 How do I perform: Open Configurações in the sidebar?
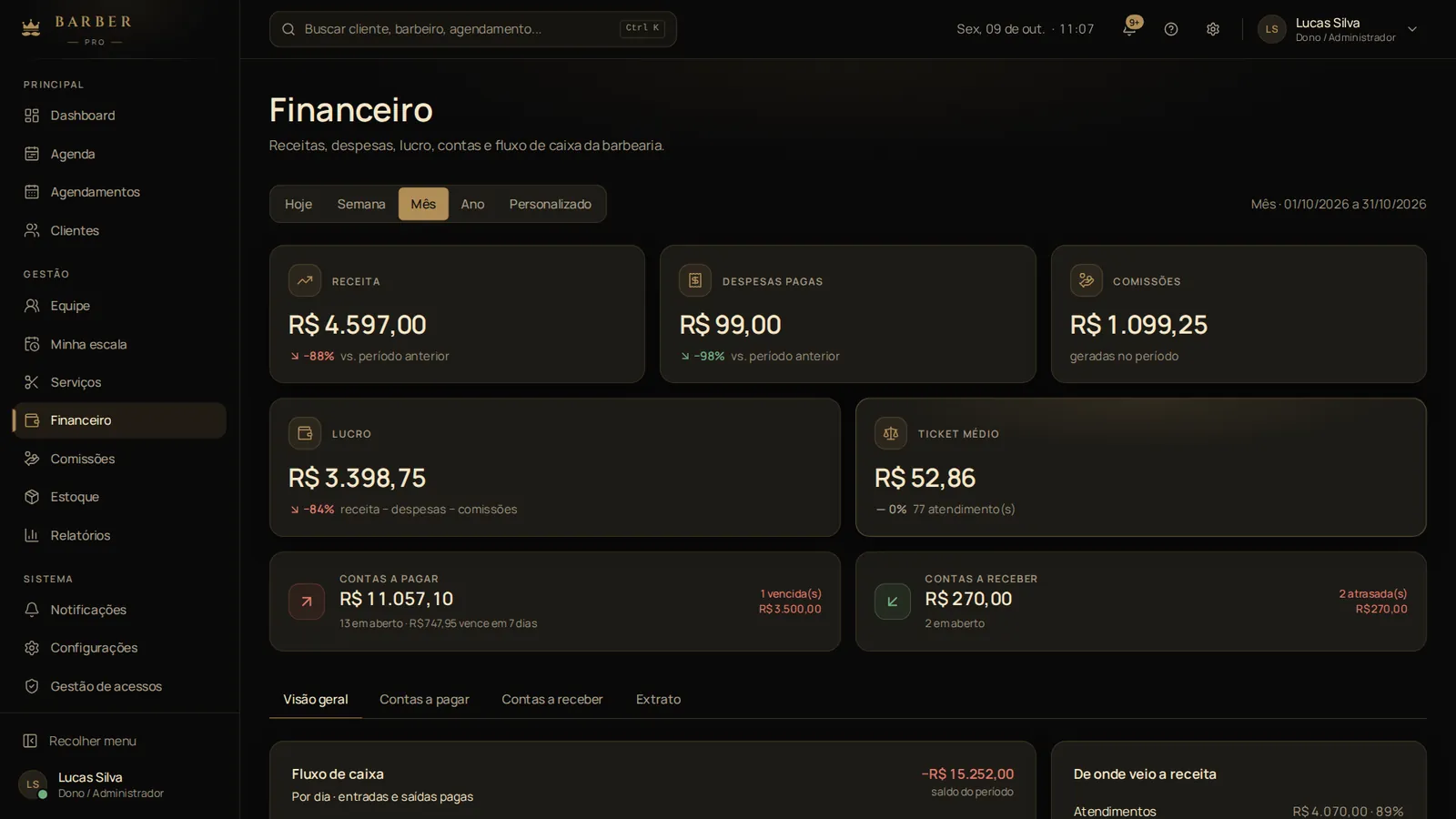point(119,648)
